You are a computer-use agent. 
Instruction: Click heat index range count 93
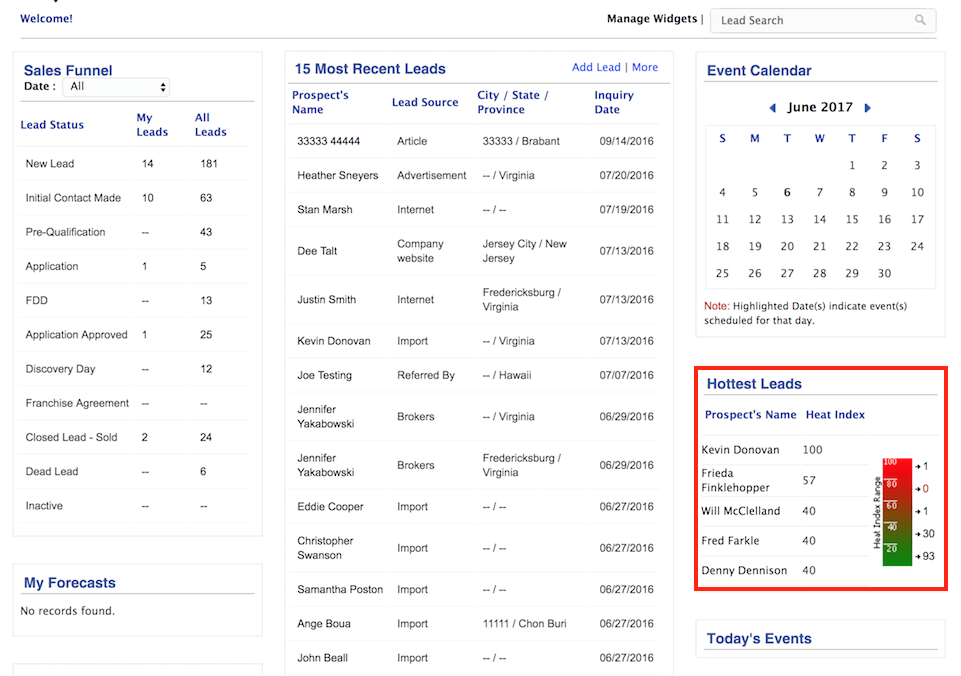coord(929,556)
